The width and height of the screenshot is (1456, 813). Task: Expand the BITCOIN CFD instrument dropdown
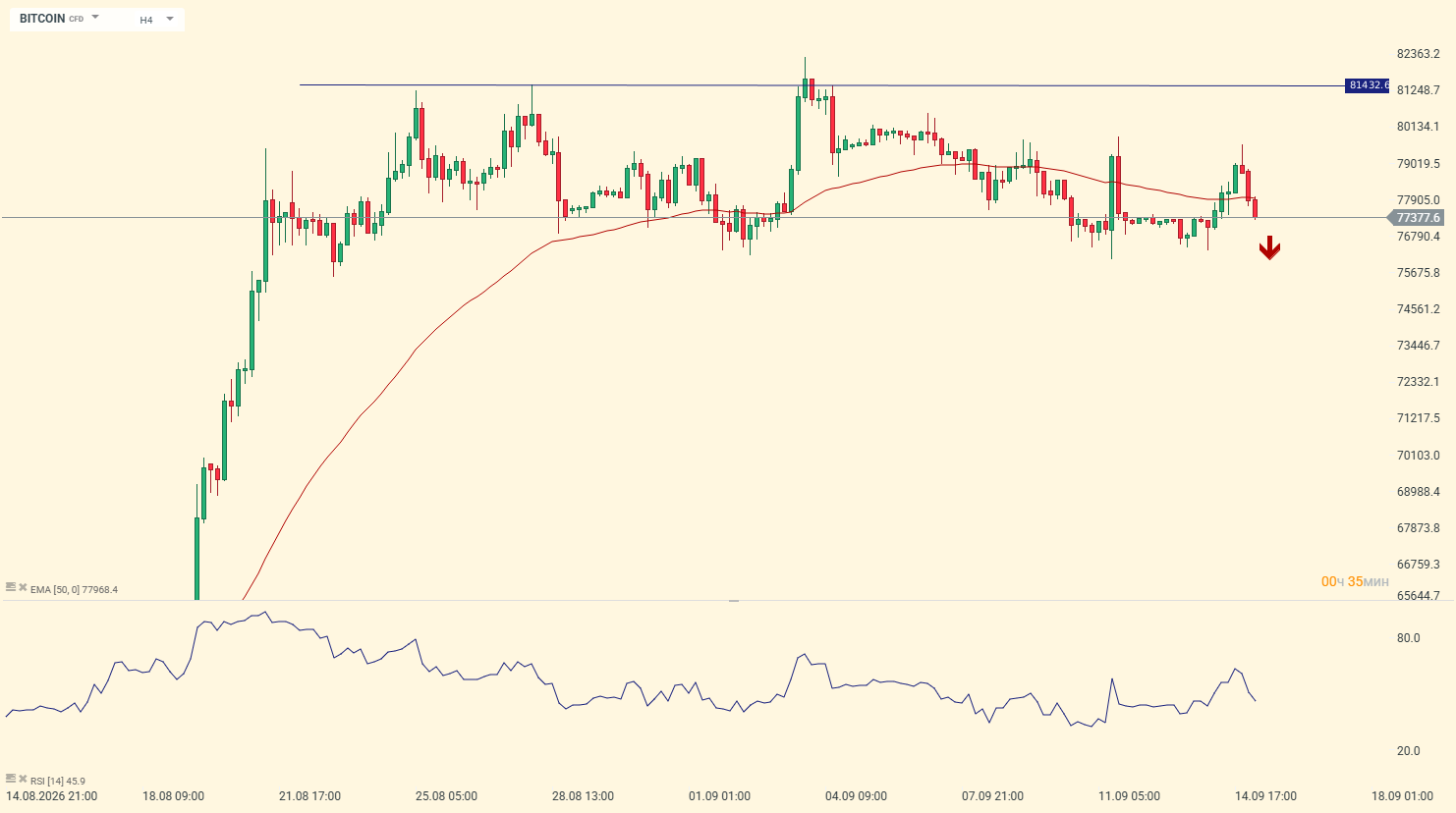pos(59,19)
